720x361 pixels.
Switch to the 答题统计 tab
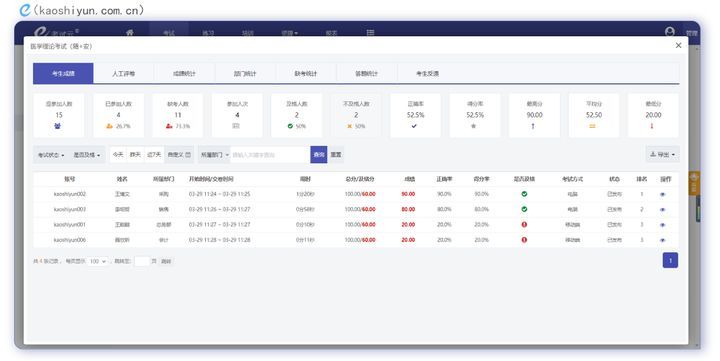tap(366, 73)
